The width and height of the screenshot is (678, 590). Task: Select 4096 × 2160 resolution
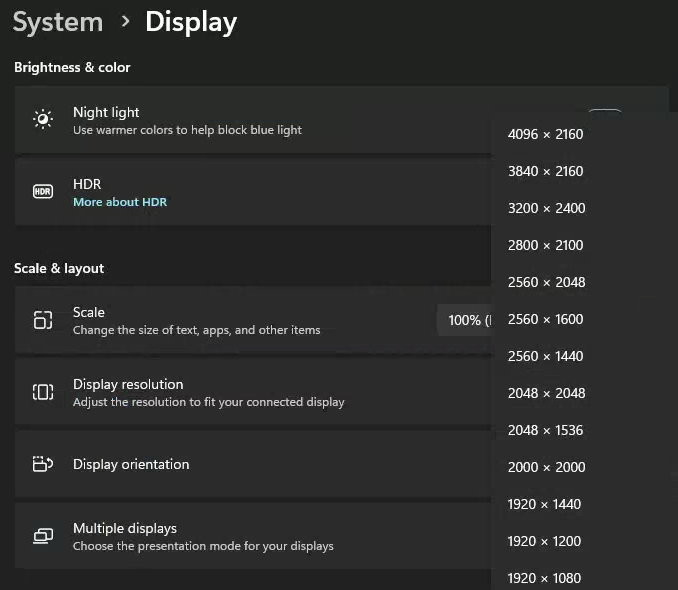545,134
